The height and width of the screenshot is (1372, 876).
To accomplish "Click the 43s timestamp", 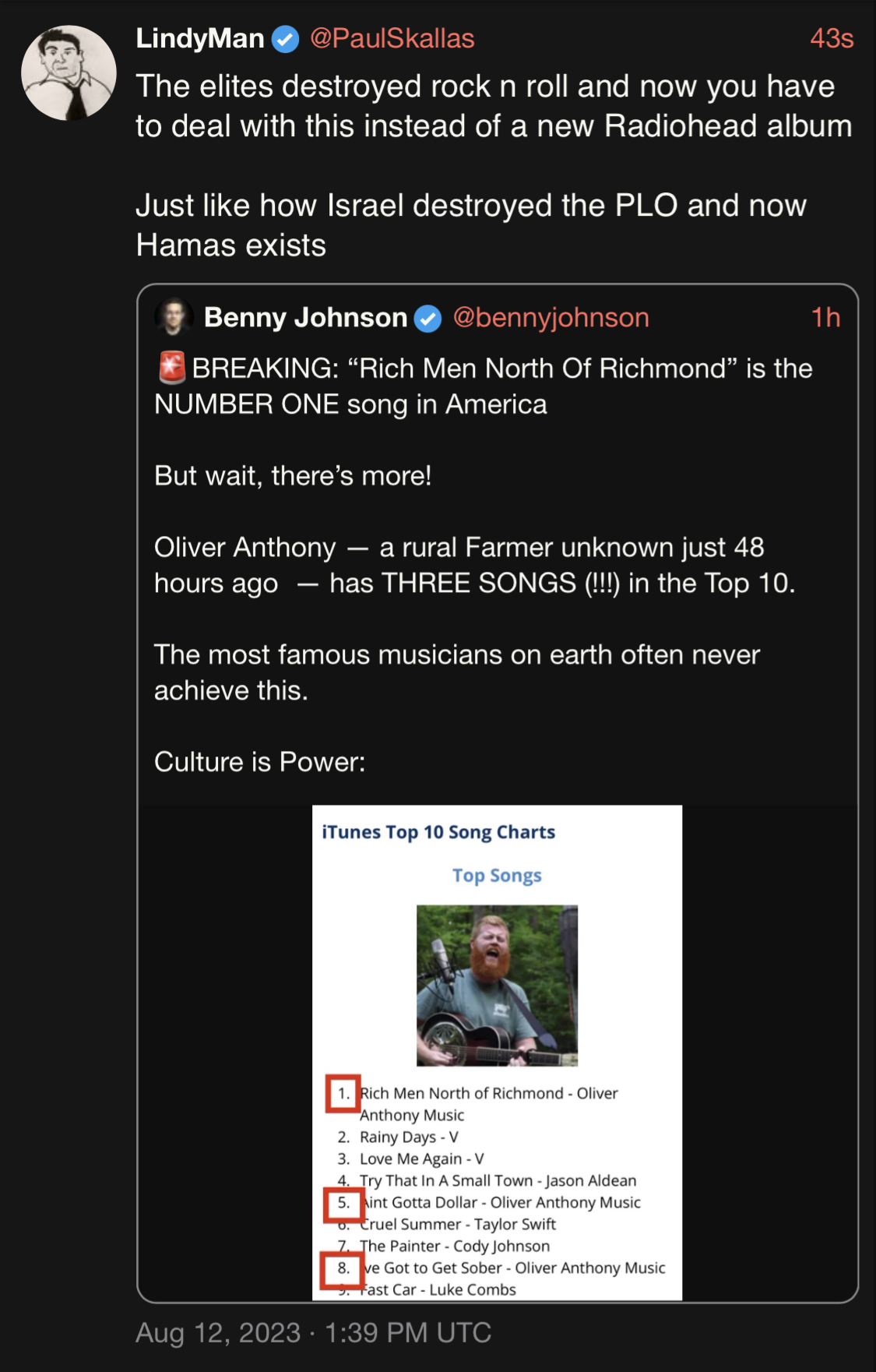I will pyautogui.click(x=831, y=38).
